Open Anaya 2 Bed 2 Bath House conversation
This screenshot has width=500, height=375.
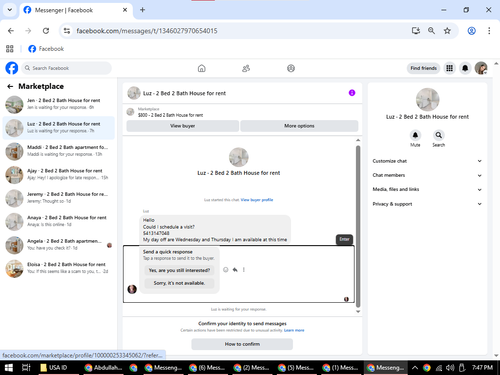click(59, 221)
